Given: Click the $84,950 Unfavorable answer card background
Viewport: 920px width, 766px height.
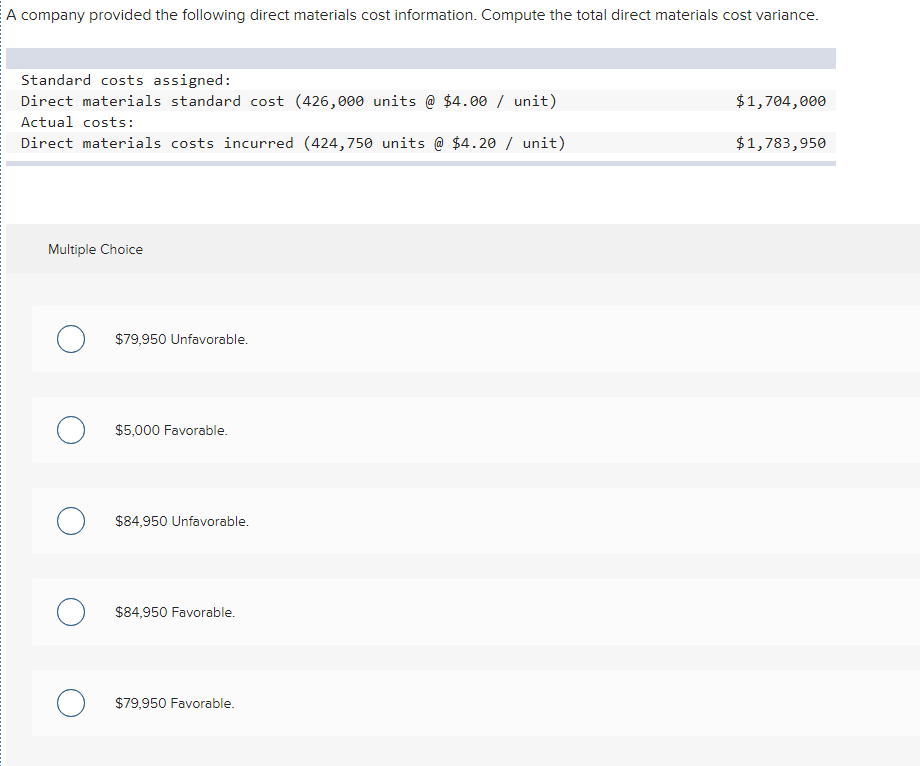Looking at the screenshot, I should [476, 521].
